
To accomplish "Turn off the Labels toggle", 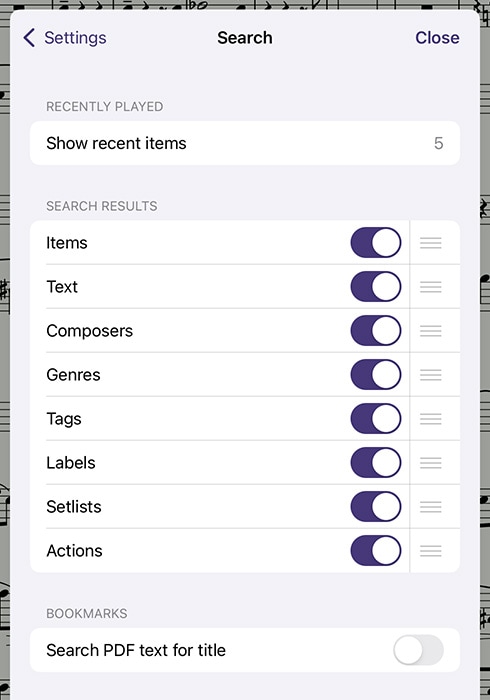I will 376,462.
